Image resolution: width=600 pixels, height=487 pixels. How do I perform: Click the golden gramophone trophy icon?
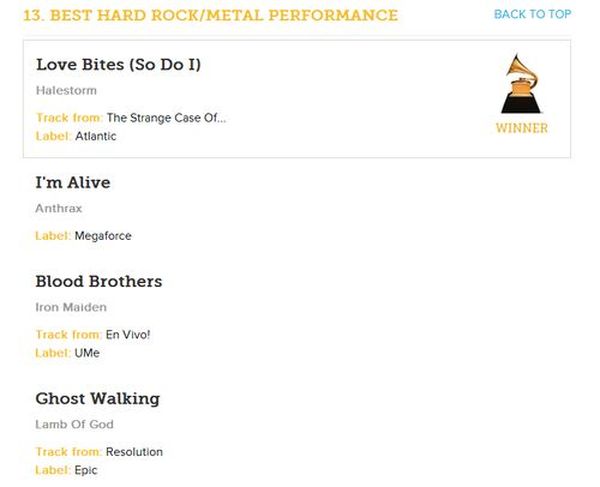[521, 84]
